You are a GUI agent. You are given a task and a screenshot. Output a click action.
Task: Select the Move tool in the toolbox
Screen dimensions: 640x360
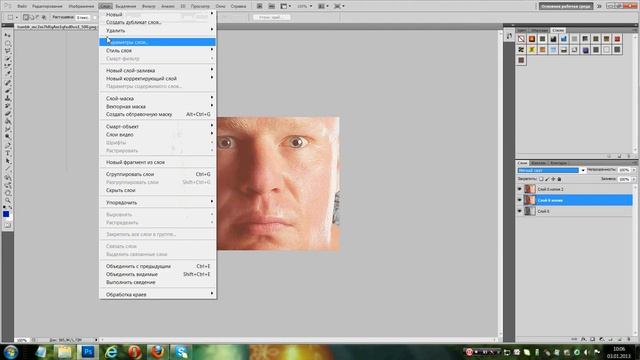pos(7,35)
